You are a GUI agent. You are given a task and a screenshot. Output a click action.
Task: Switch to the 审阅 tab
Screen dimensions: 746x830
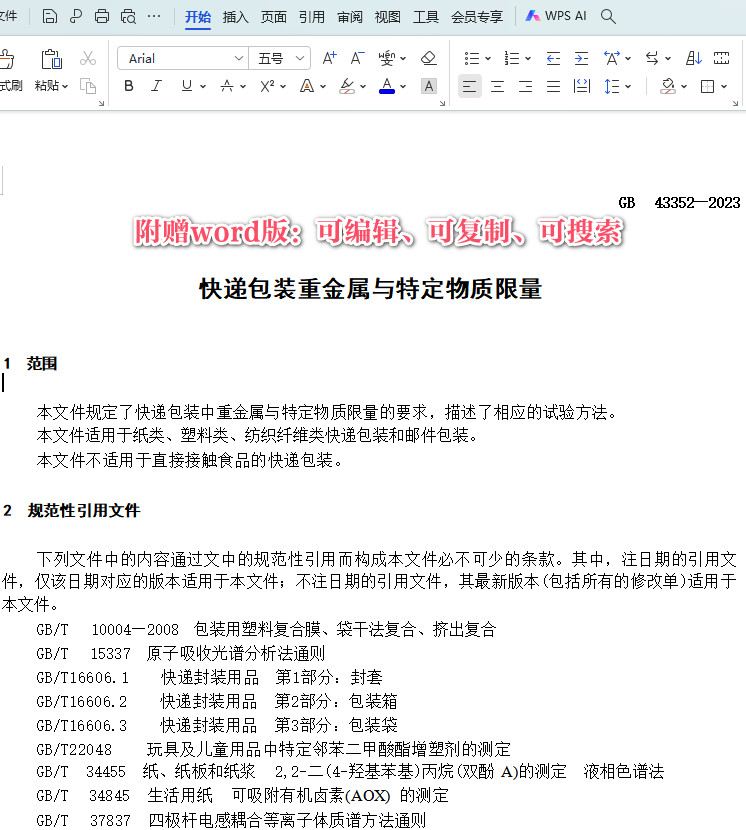[350, 17]
